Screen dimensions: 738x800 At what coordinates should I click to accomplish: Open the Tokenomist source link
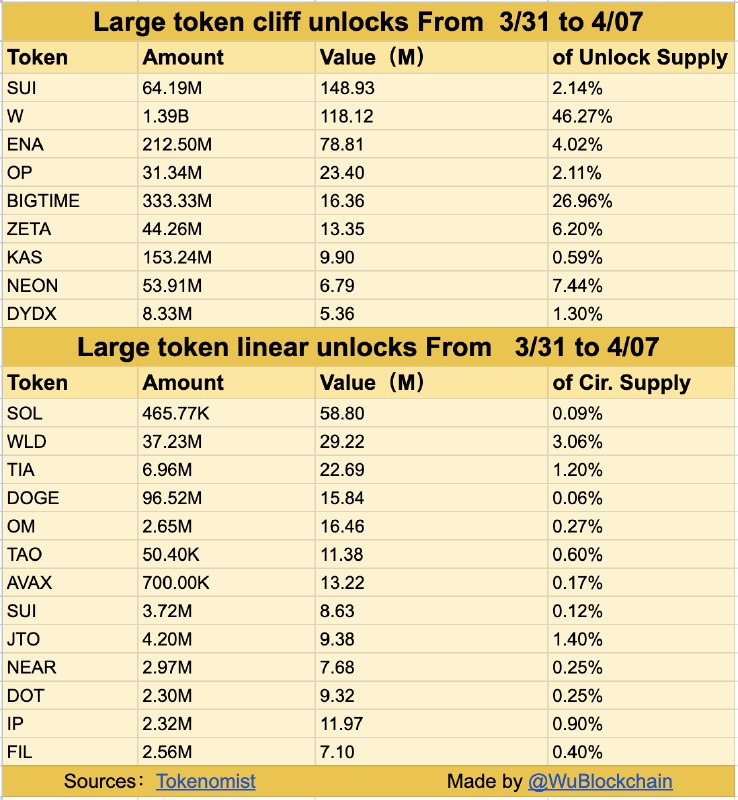point(205,781)
